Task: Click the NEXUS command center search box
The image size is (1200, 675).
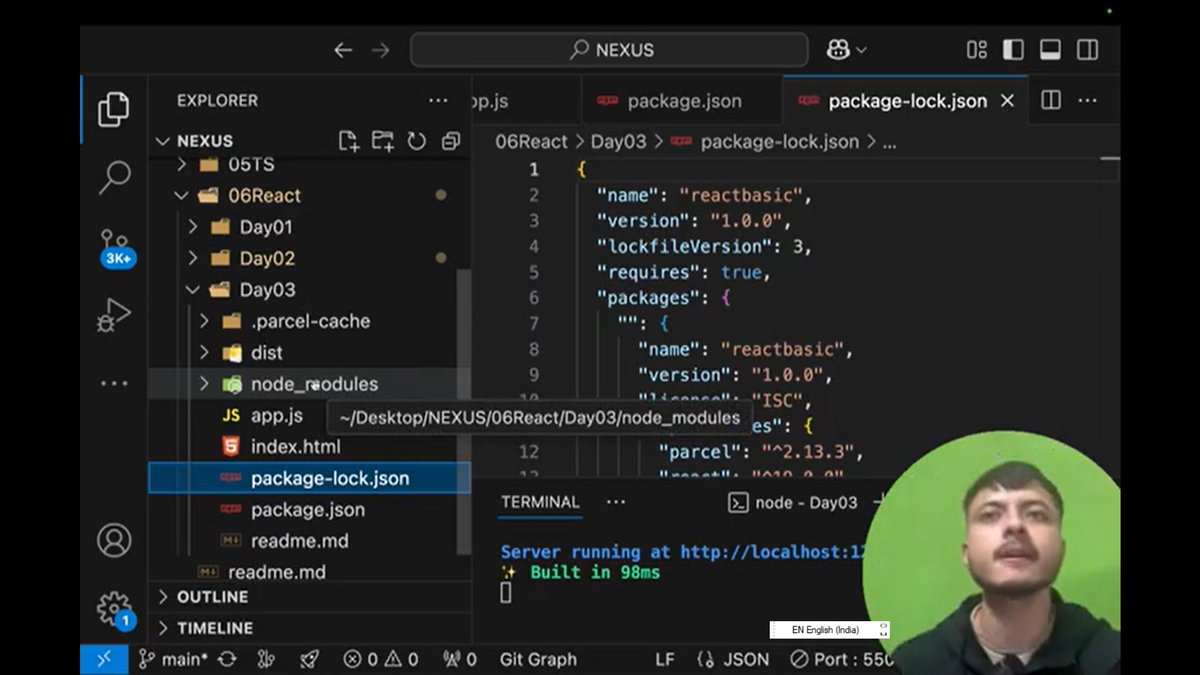Action: (609, 50)
